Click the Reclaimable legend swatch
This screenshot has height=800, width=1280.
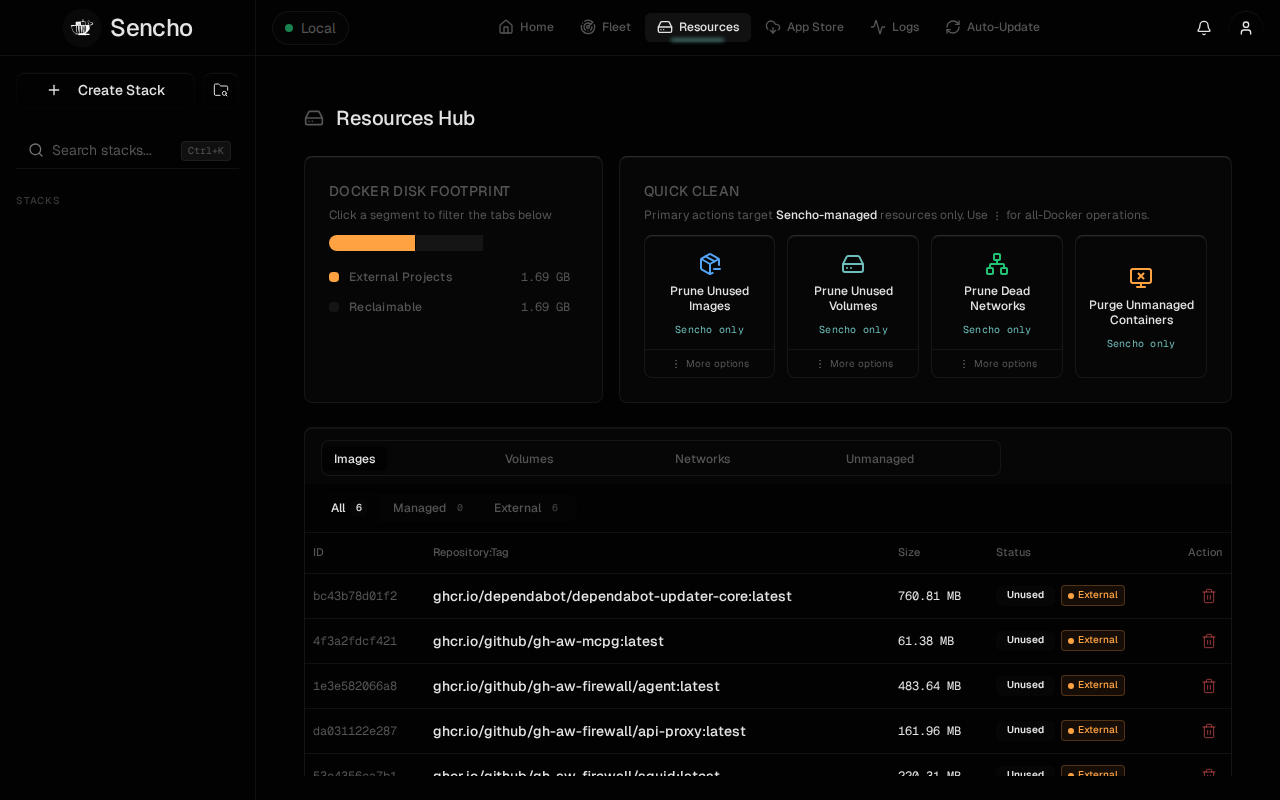tap(334, 307)
